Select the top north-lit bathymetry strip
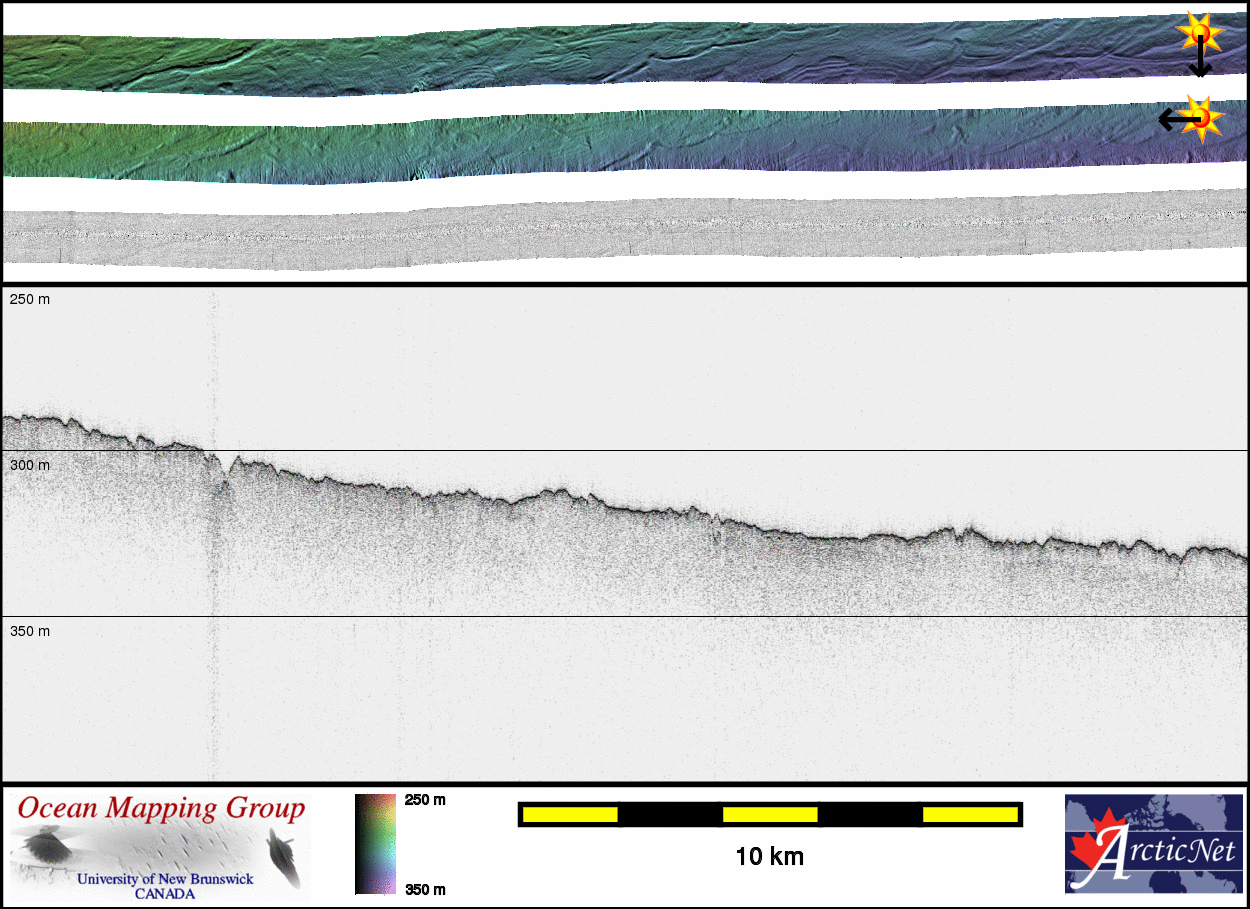This screenshot has height=909, width=1250. pos(600,58)
